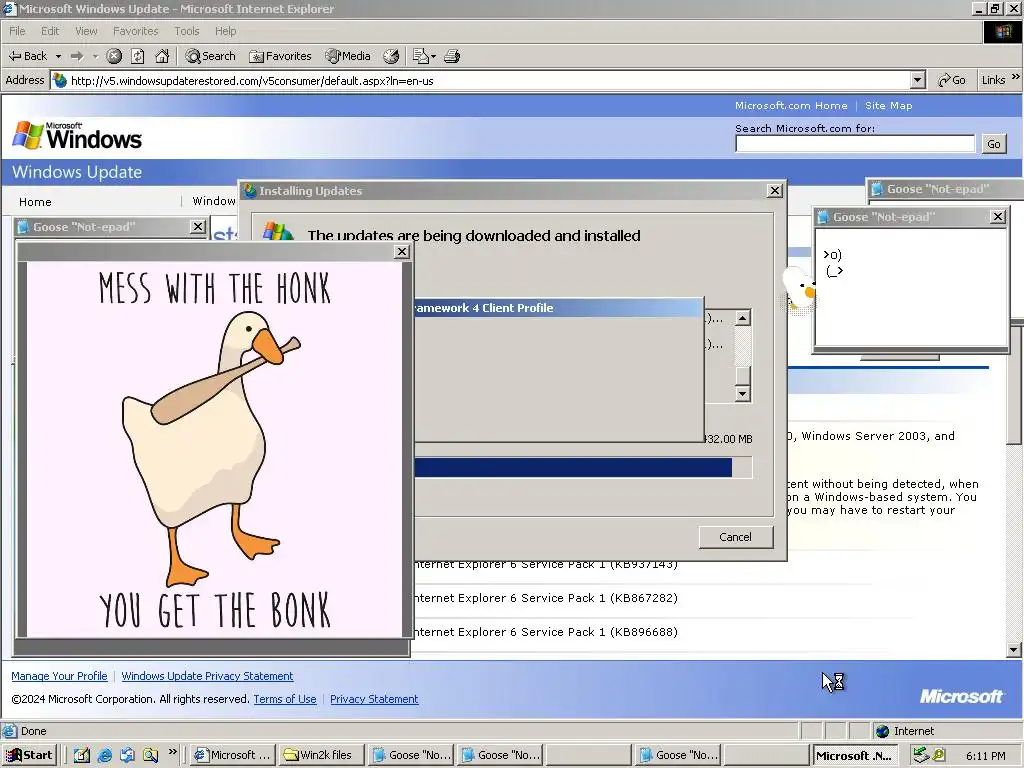
Task: Open the Windows Update Privacy Statement link
Action: pos(207,676)
